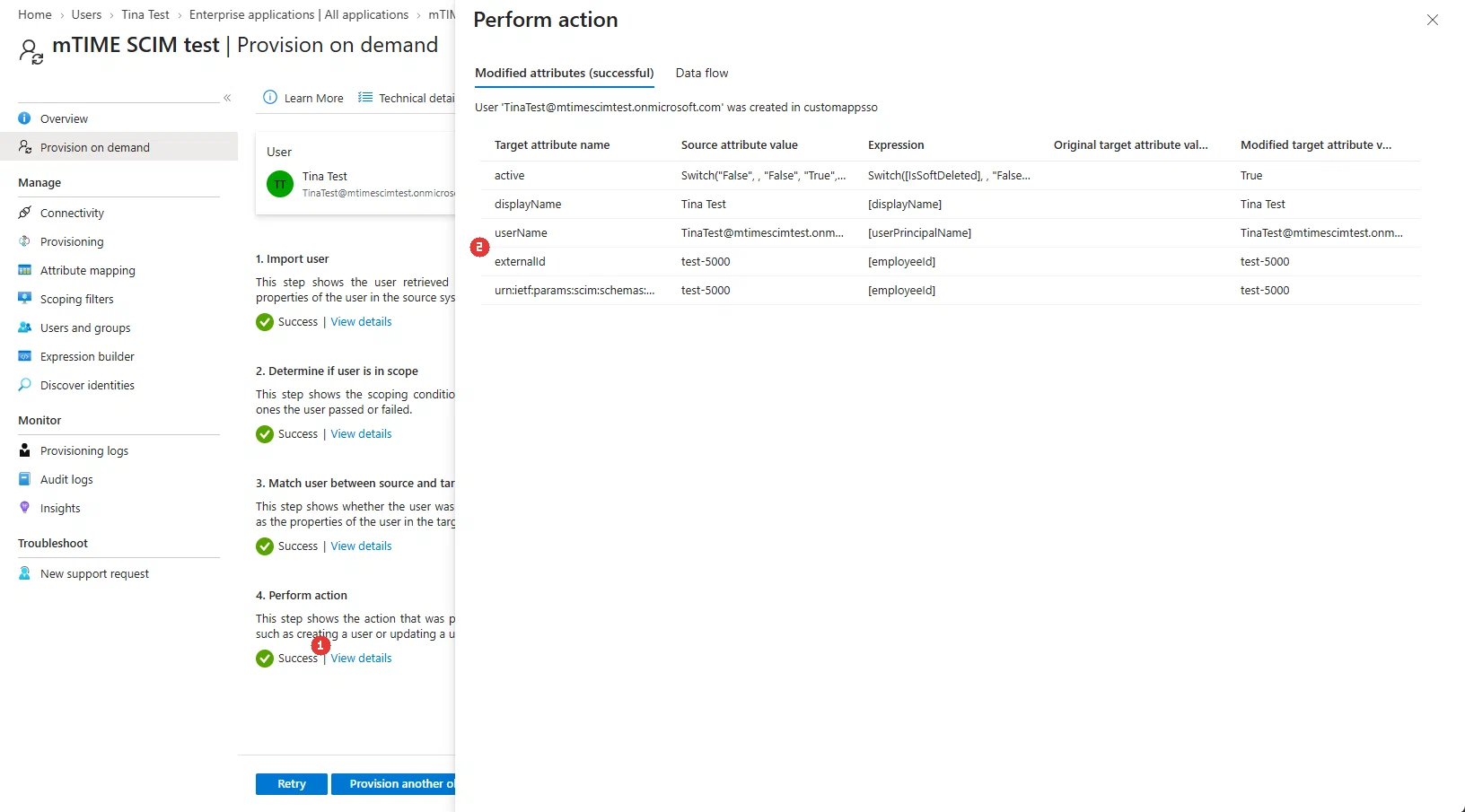Click the Audit logs icon

[x=24, y=479]
